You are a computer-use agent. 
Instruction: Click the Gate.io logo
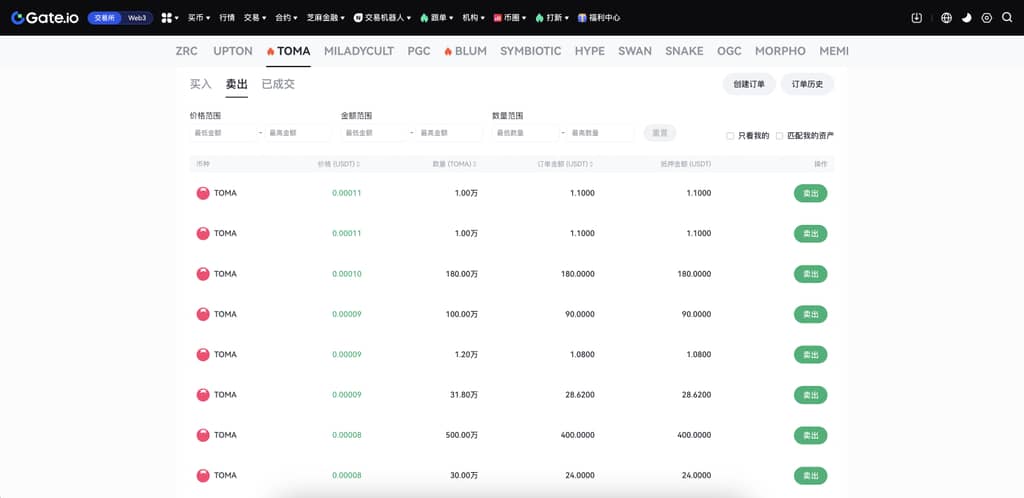[45, 18]
